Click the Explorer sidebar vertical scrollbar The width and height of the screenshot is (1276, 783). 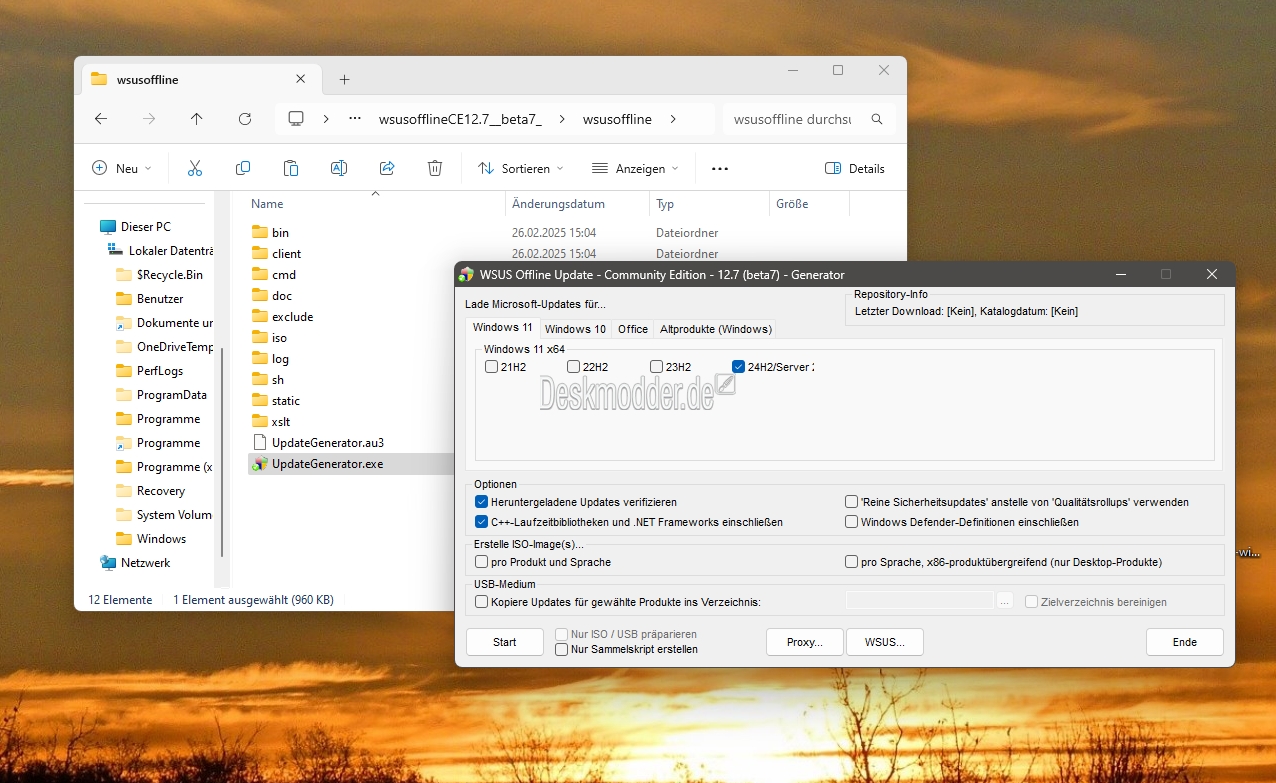pos(222,452)
